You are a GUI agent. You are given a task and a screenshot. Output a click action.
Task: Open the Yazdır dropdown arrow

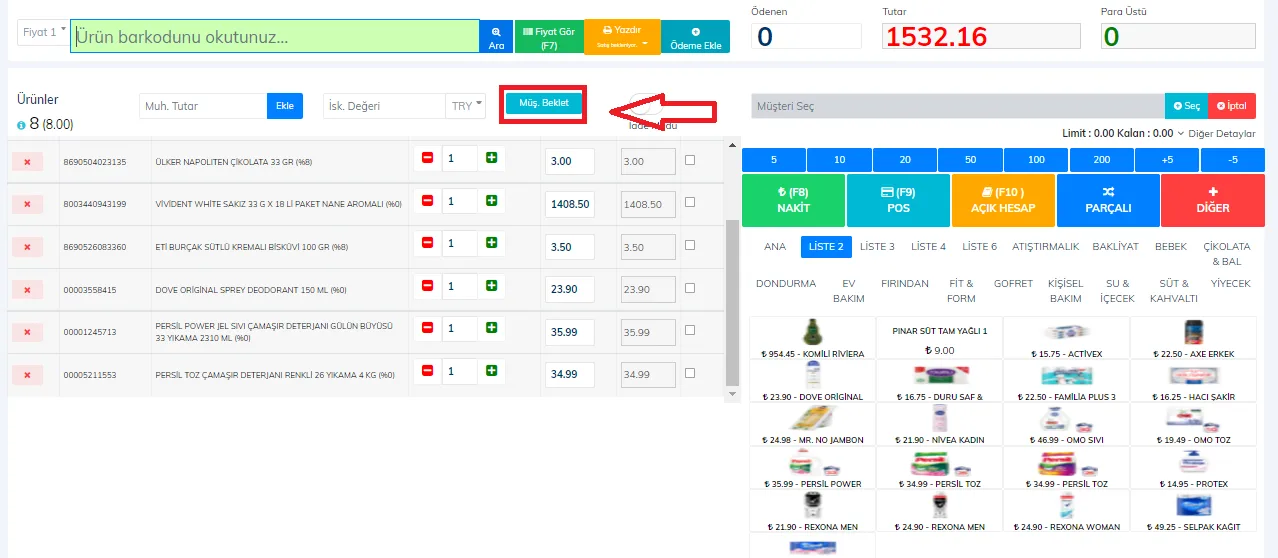pyautogui.click(x=645, y=43)
